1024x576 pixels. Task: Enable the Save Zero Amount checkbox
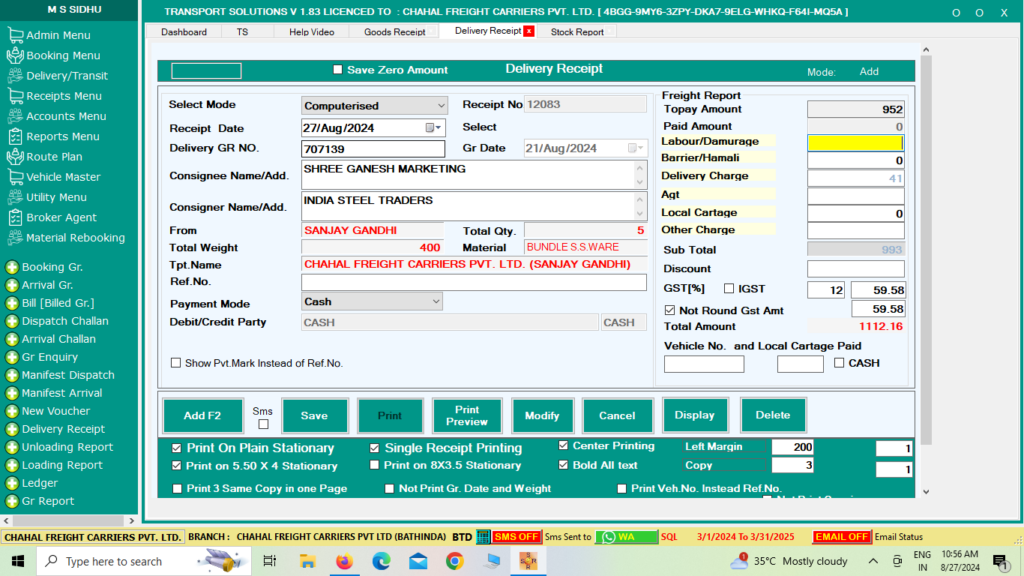[x=337, y=70]
